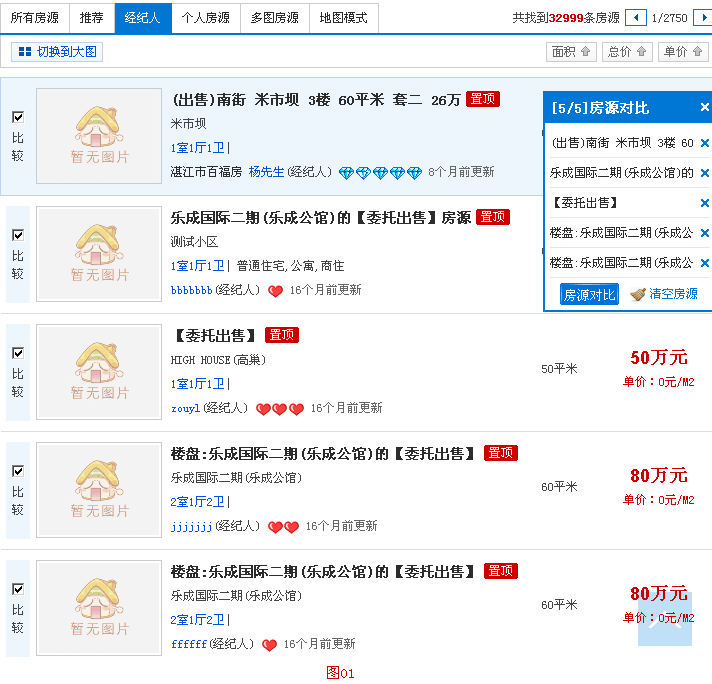Open agent 杨先生 profile link
Image resolution: width=712 pixels, height=684 pixels.
tap(266, 172)
